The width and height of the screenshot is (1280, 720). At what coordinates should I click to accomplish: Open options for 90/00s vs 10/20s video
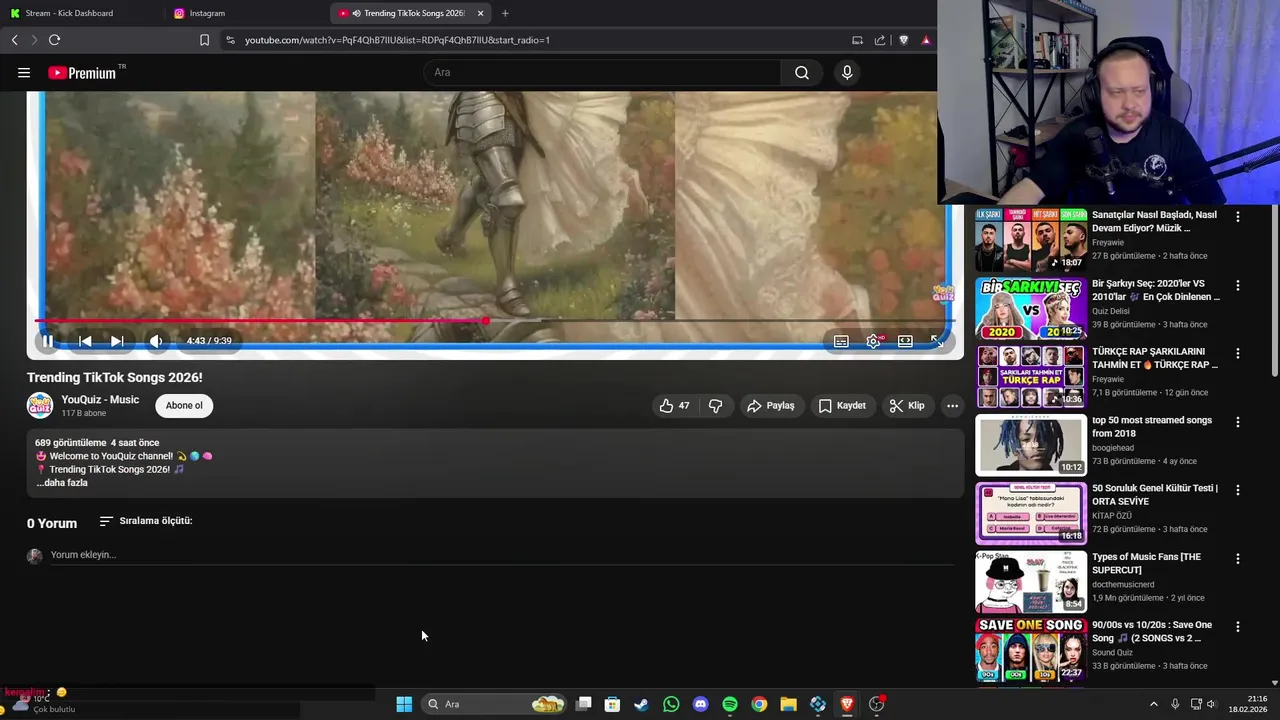[x=1237, y=627]
